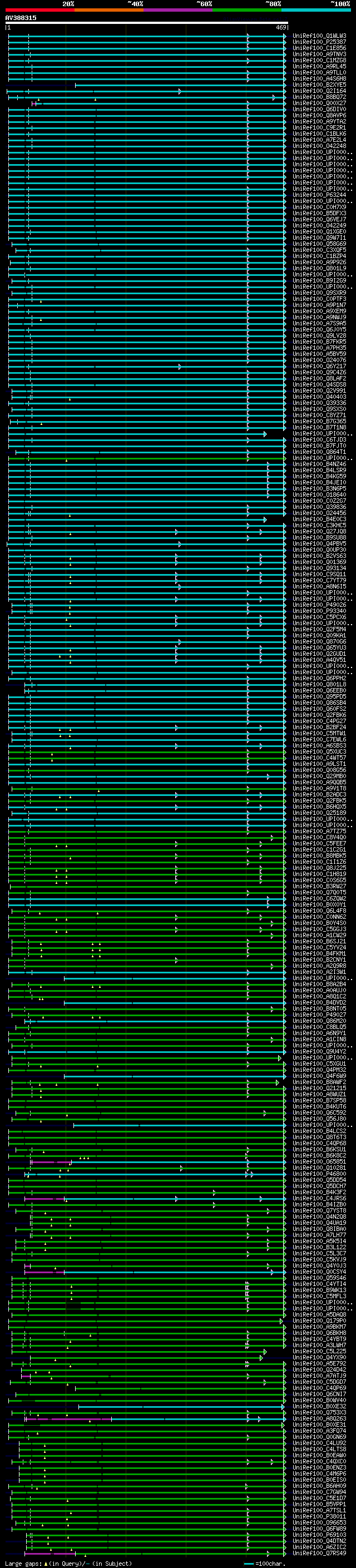Select the white AV388315 query sequence bar

click(146, 23)
